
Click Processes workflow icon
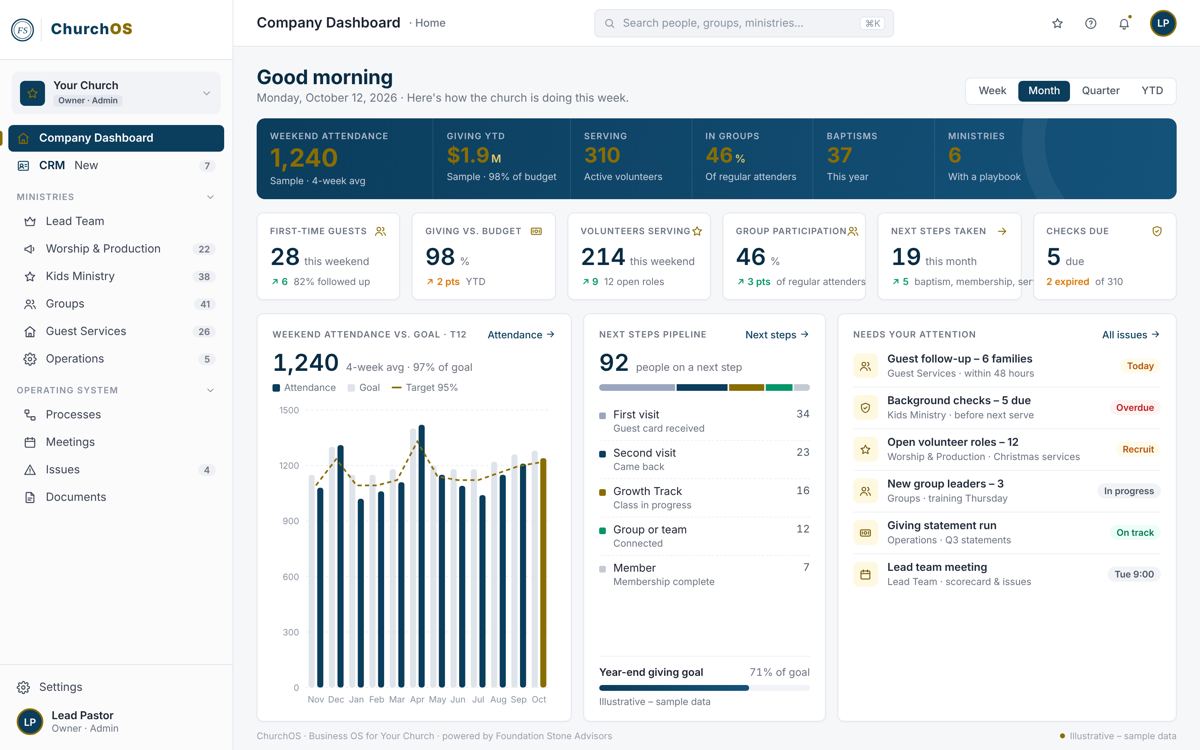[30, 414]
